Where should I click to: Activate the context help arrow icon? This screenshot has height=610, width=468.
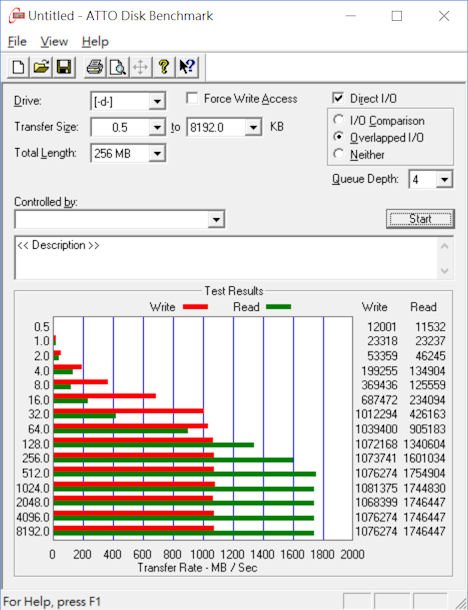[x=187, y=67]
